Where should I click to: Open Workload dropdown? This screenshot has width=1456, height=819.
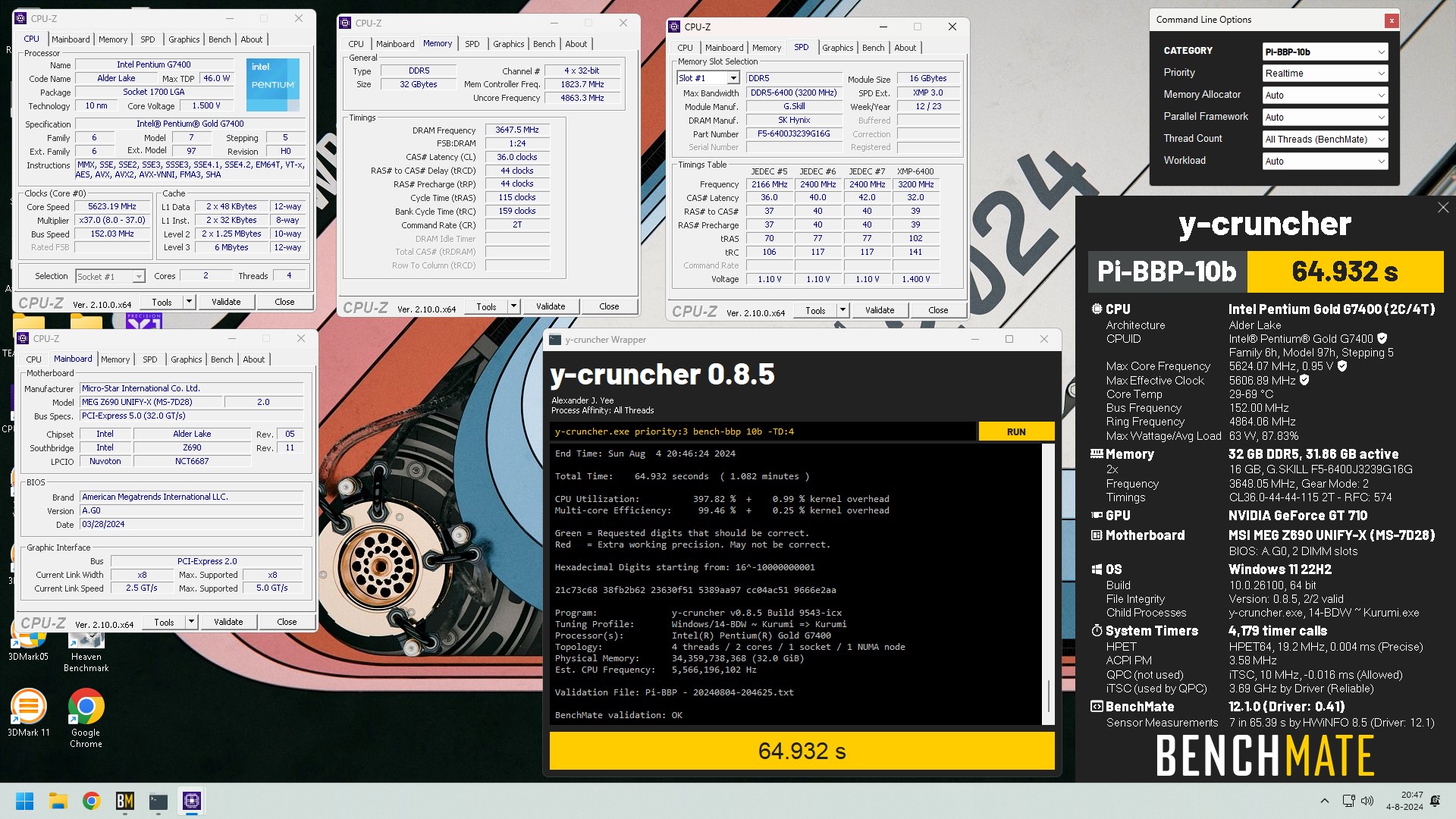tap(1325, 162)
